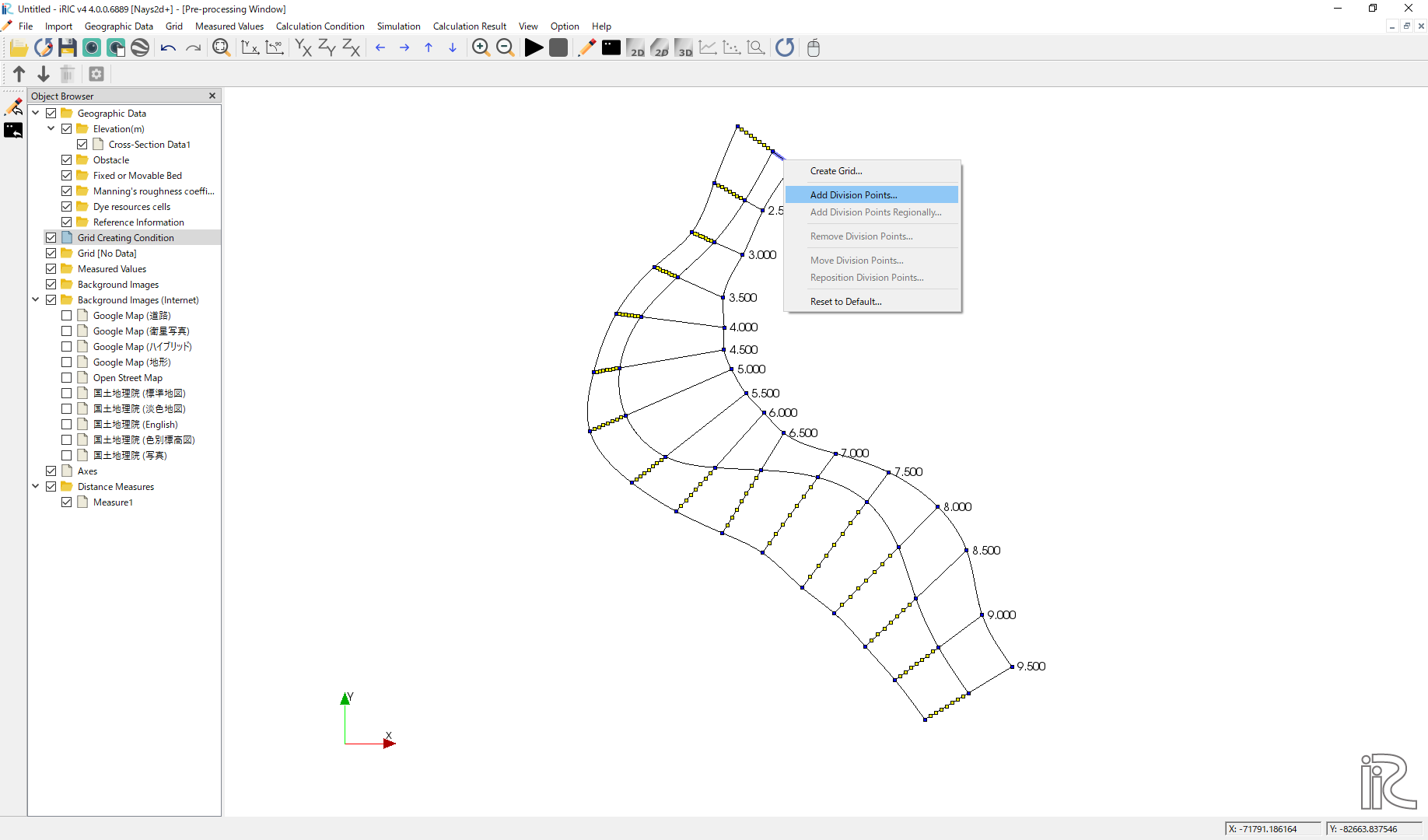Click the Open file folder icon

[19, 48]
